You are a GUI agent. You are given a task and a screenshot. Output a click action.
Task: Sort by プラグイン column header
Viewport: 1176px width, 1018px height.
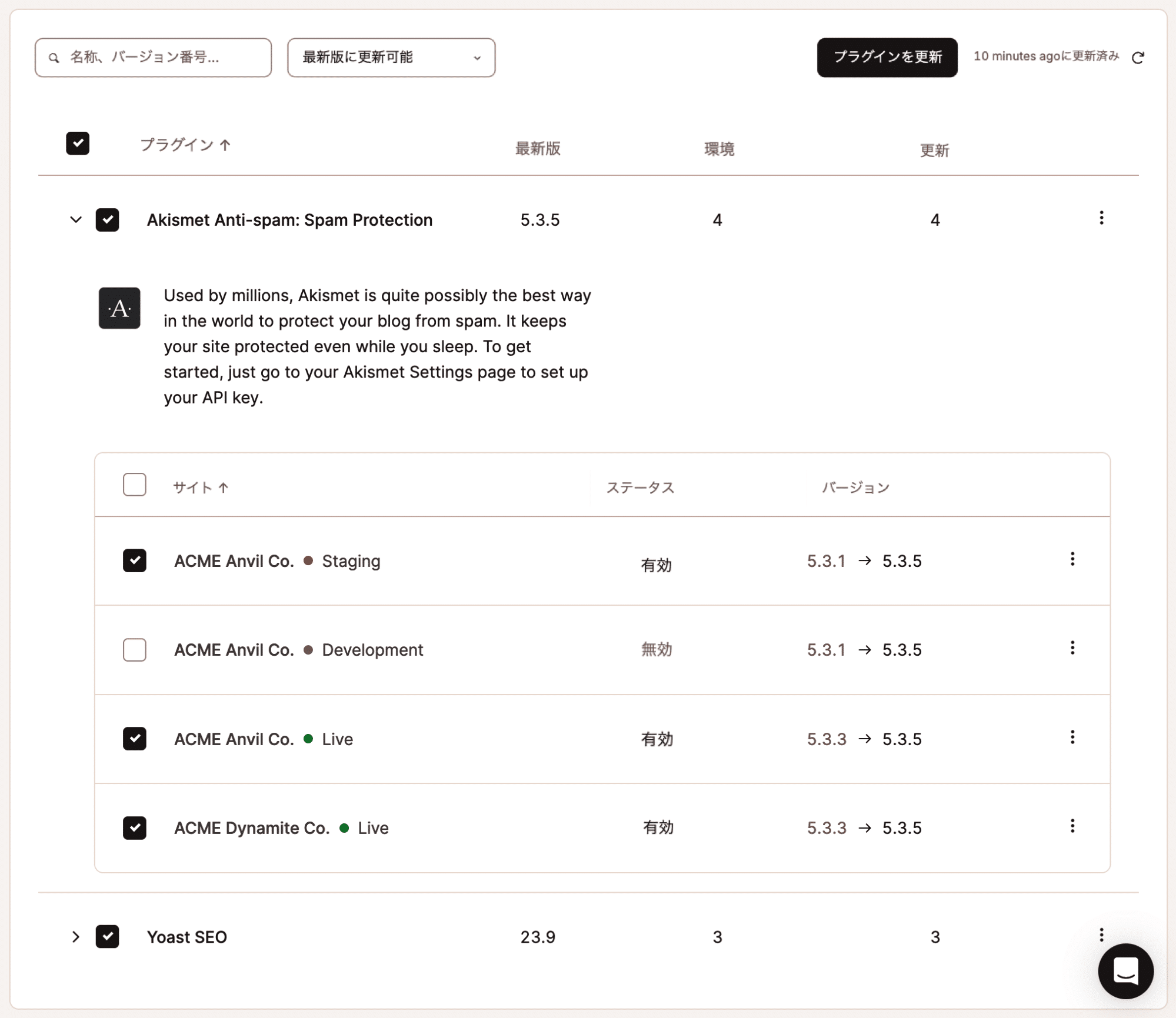tap(185, 145)
